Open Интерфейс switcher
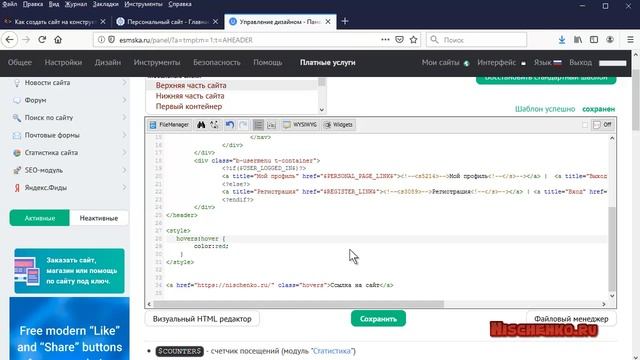Viewport: 640px width, 360px height. 501,62
